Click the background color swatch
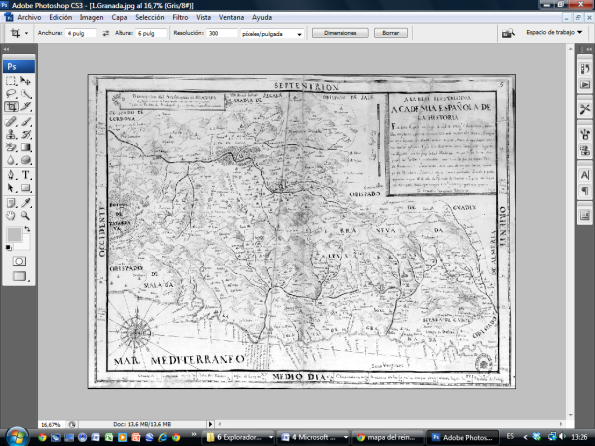Viewport: 595px width, 446px height. point(25,244)
